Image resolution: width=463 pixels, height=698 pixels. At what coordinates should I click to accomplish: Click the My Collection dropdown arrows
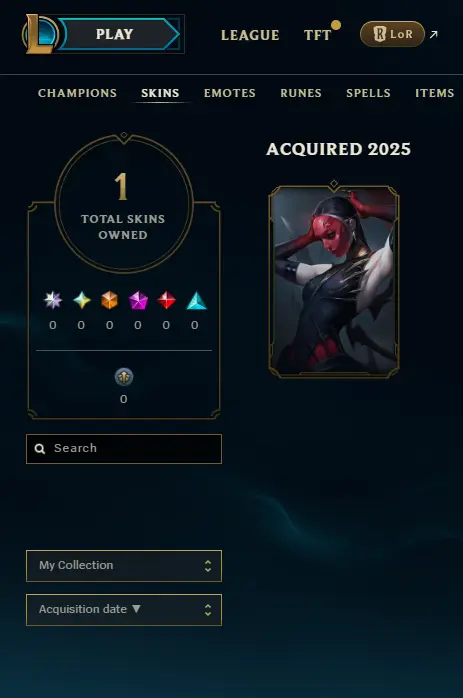pyautogui.click(x=208, y=566)
